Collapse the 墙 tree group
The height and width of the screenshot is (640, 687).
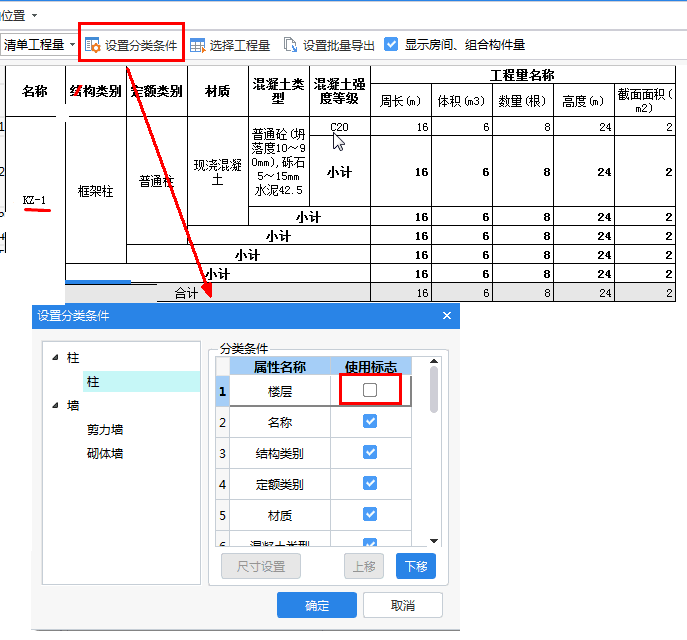[55, 406]
